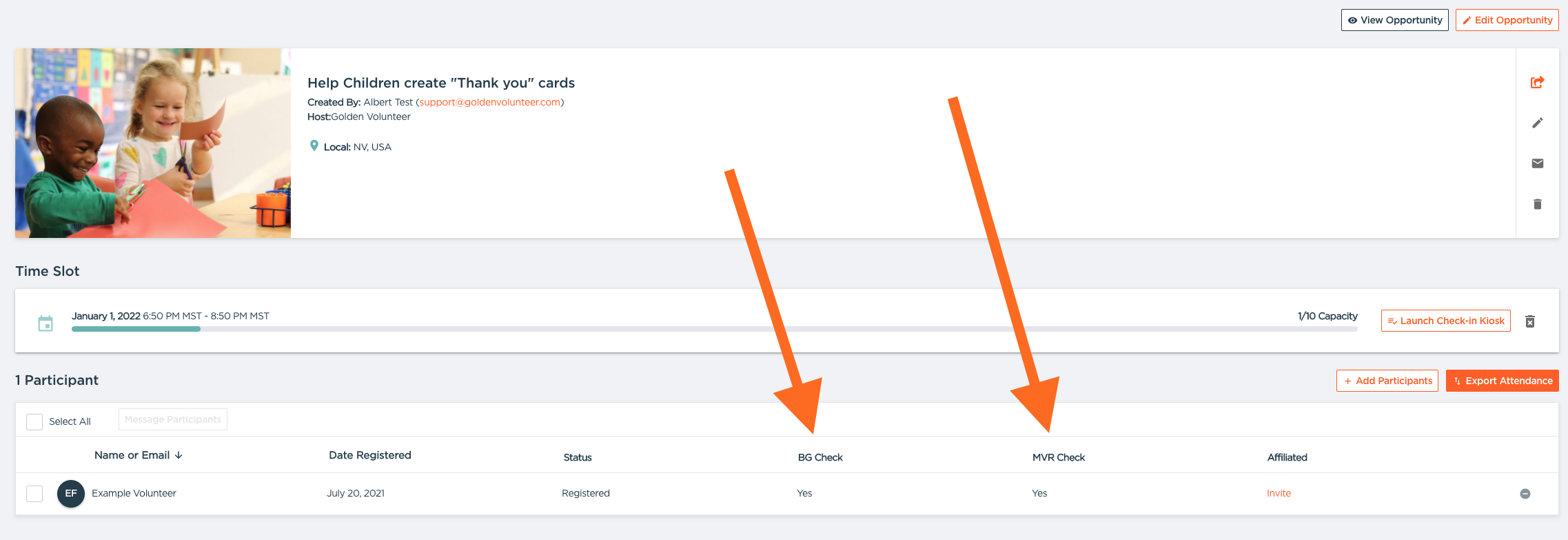Remove Example Volunteer using minus icon
Screen dimensions: 1568x540
click(x=1525, y=494)
